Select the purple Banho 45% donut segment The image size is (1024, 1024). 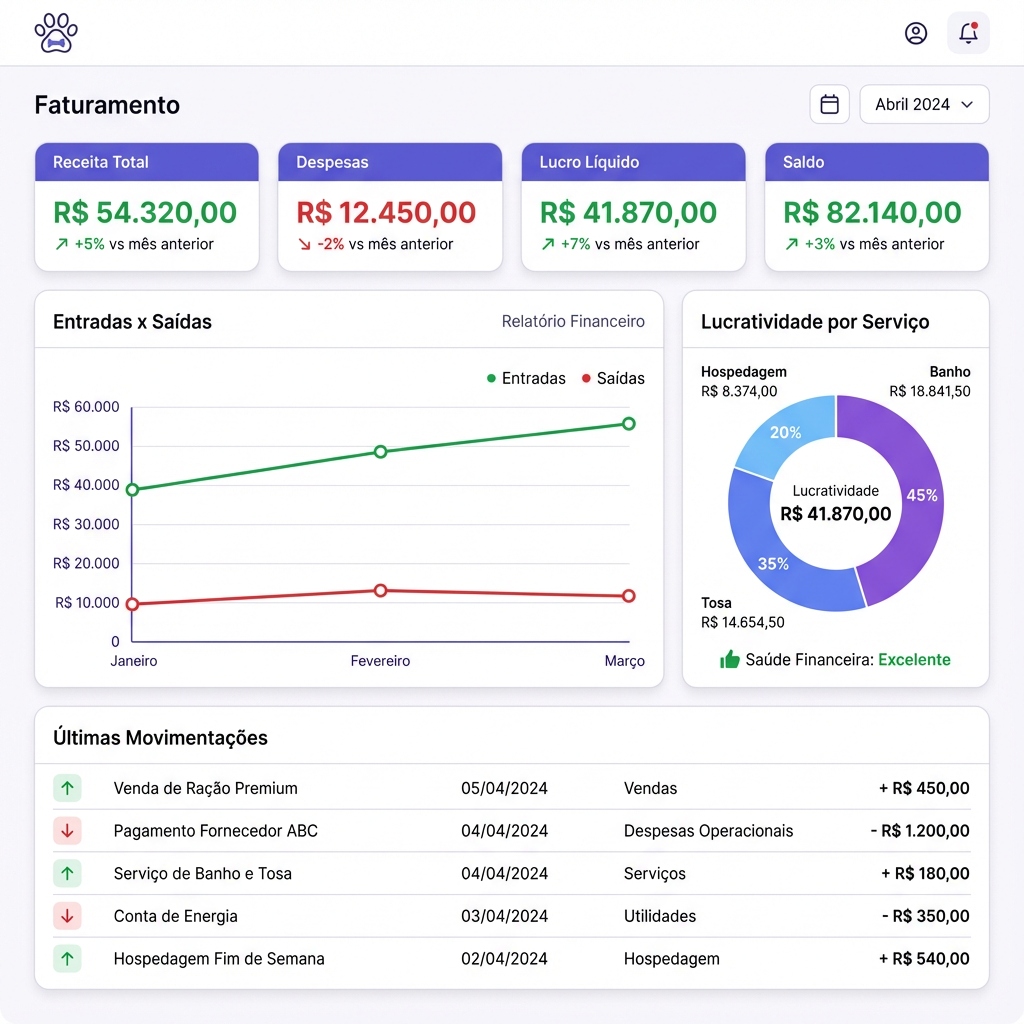922,495
